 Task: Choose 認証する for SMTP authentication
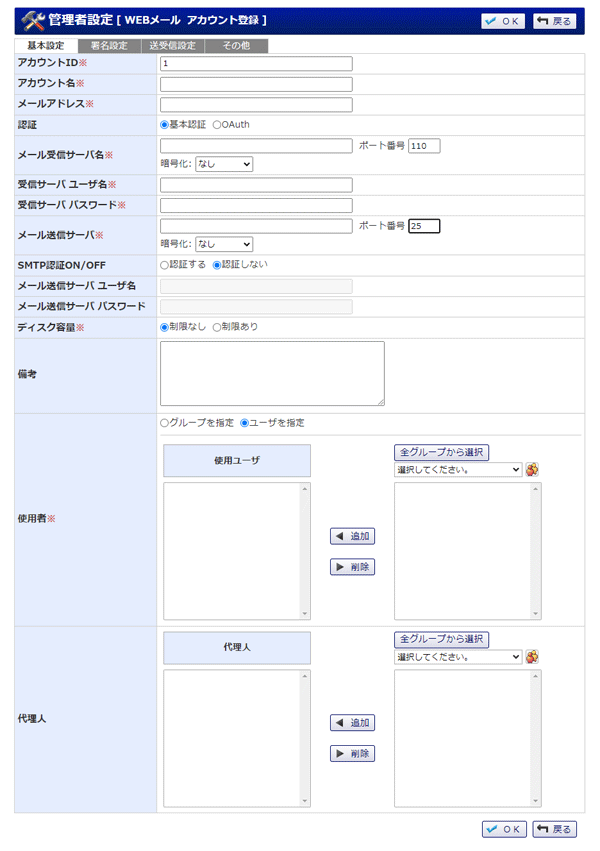tap(164, 265)
